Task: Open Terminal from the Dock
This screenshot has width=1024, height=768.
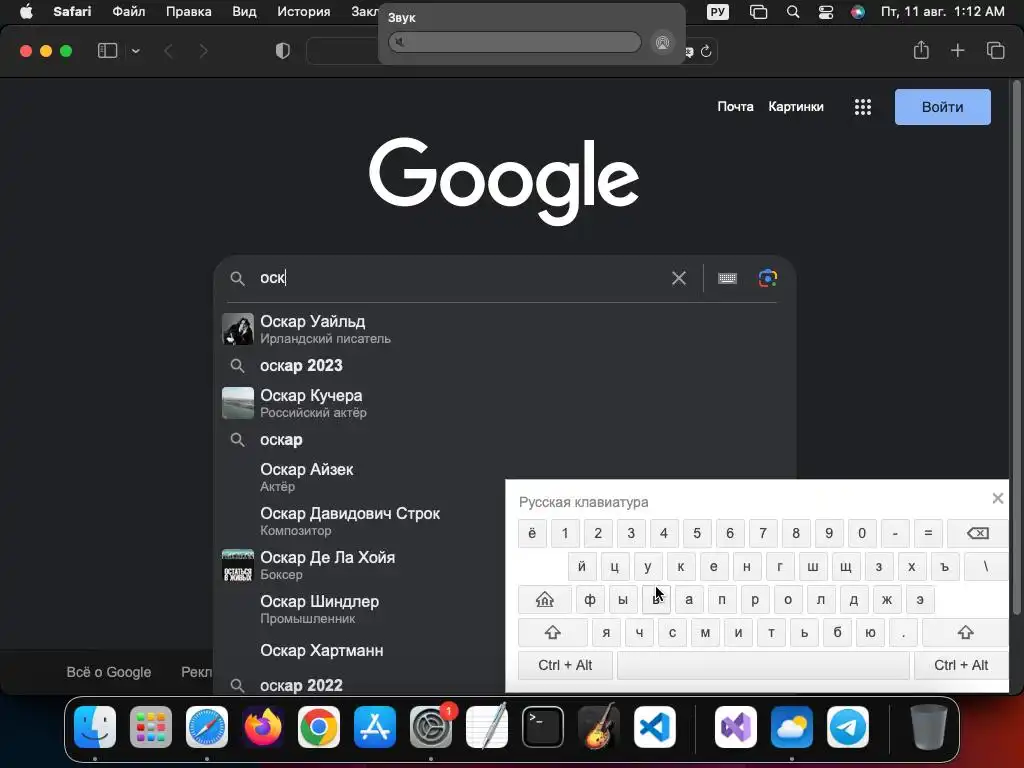Action: click(543, 727)
